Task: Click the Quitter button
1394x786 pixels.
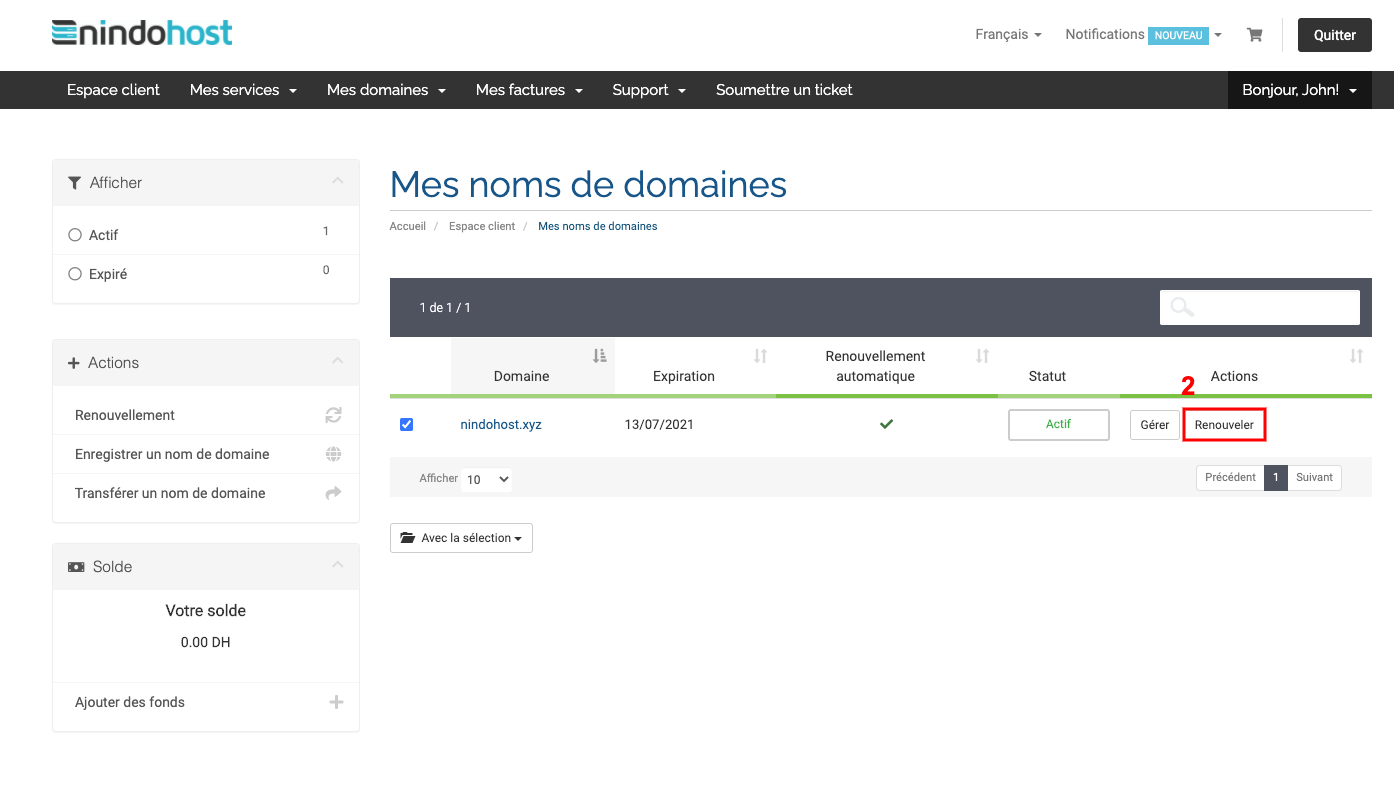Action: click(x=1335, y=35)
